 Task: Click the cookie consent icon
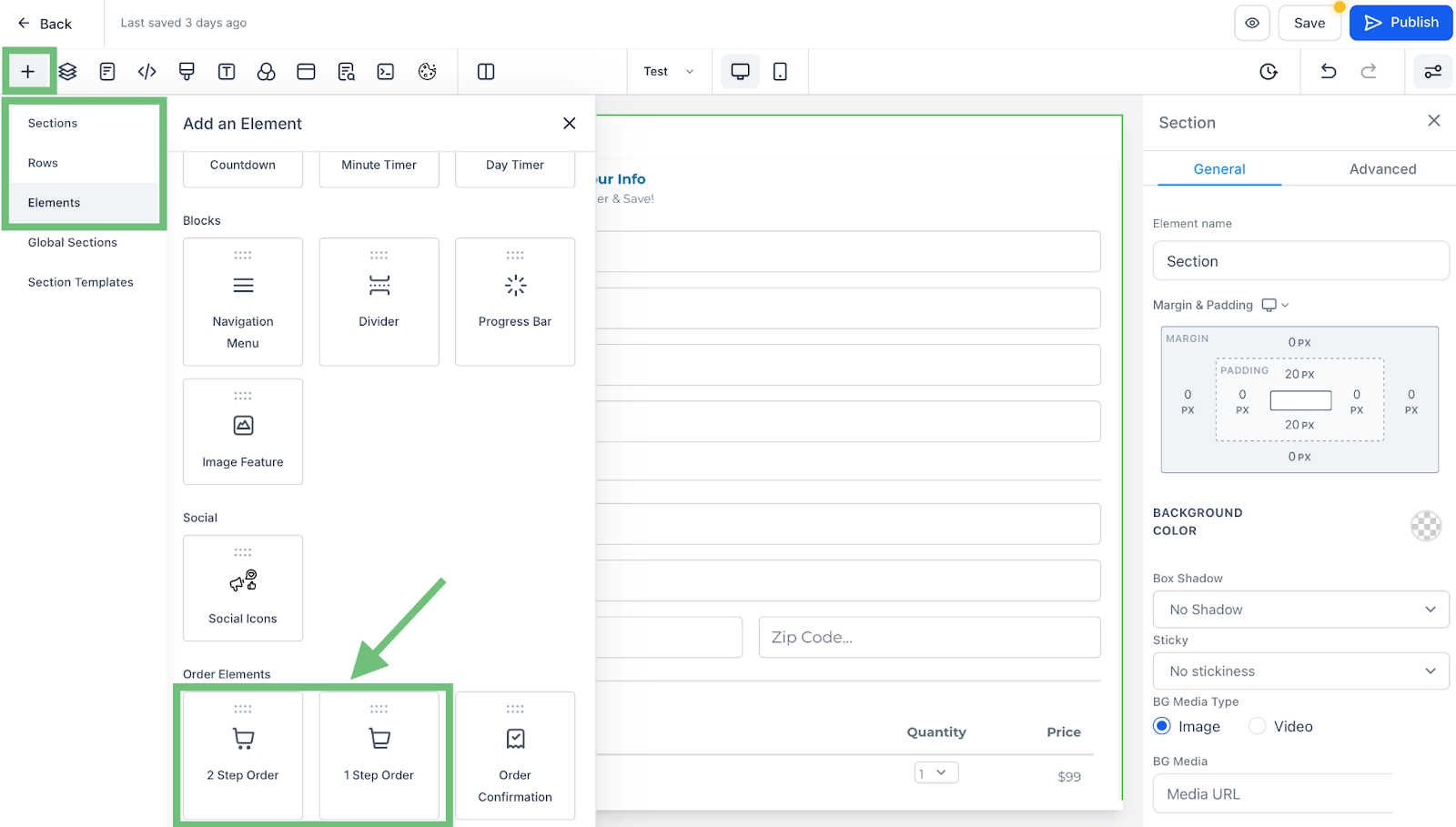(427, 71)
